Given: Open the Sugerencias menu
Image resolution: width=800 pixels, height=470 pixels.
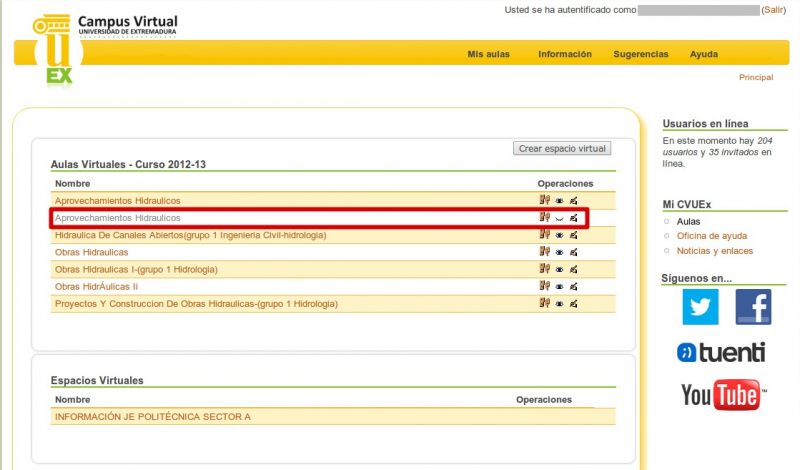Looking at the screenshot, I should coord(641,54).
